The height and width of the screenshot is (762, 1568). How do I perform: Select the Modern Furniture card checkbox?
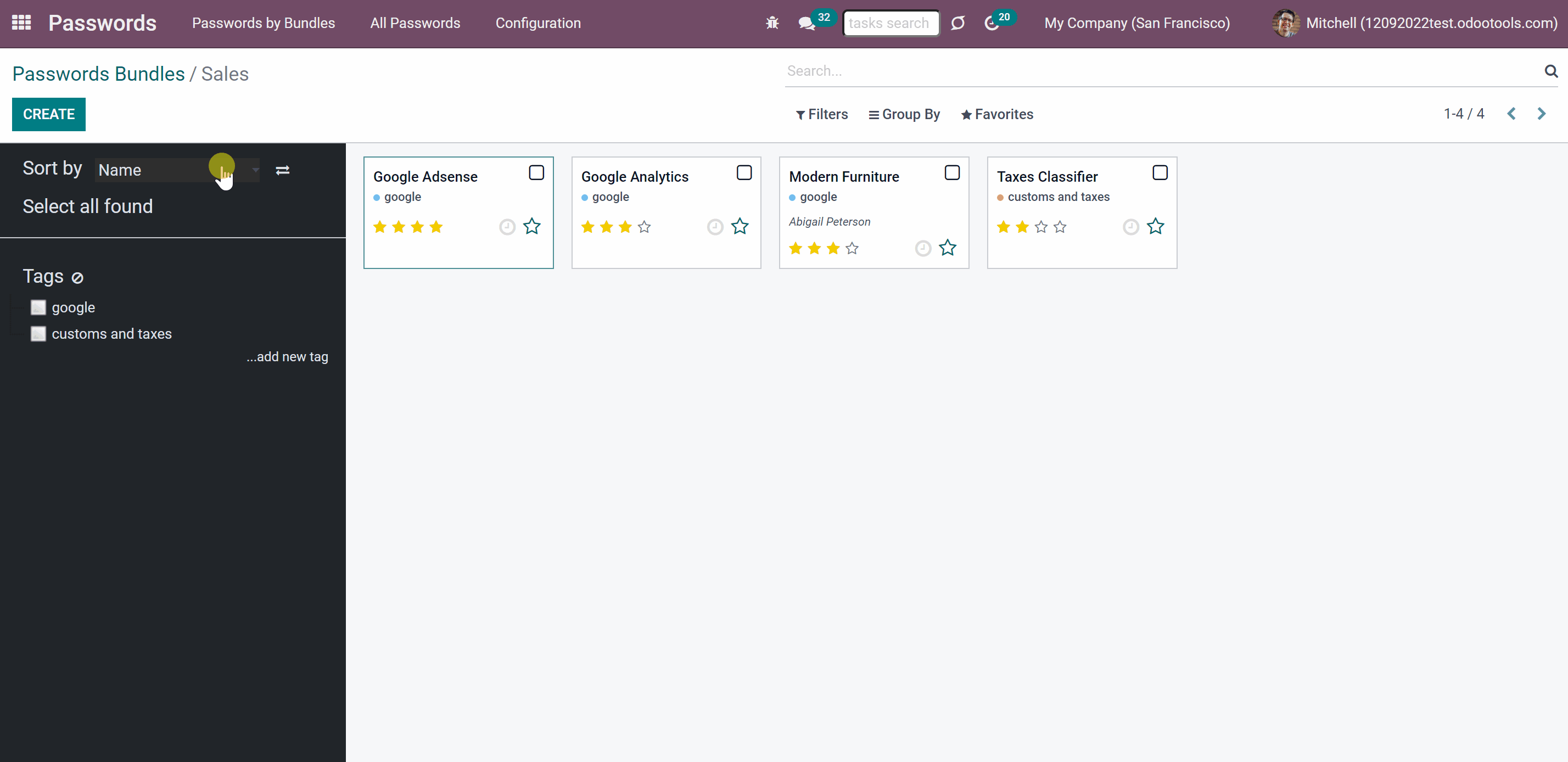(x=952, y=173)
